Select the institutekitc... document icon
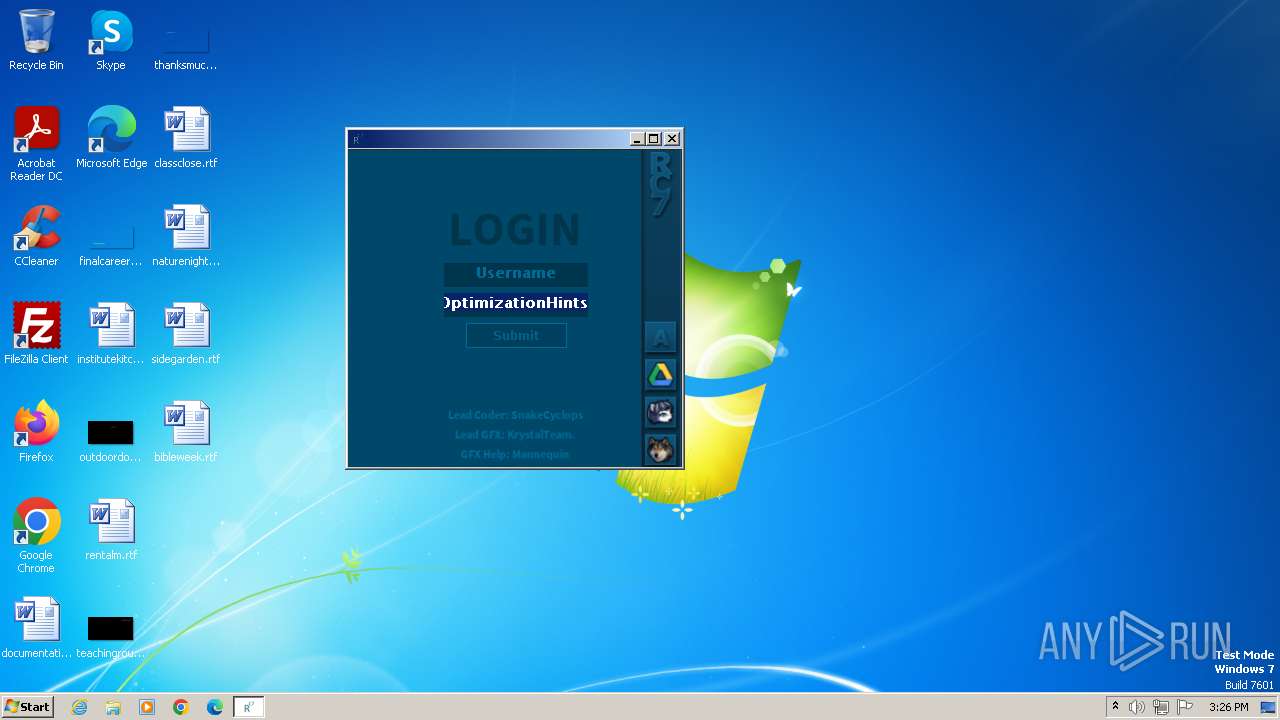 (x=111, y=334)
